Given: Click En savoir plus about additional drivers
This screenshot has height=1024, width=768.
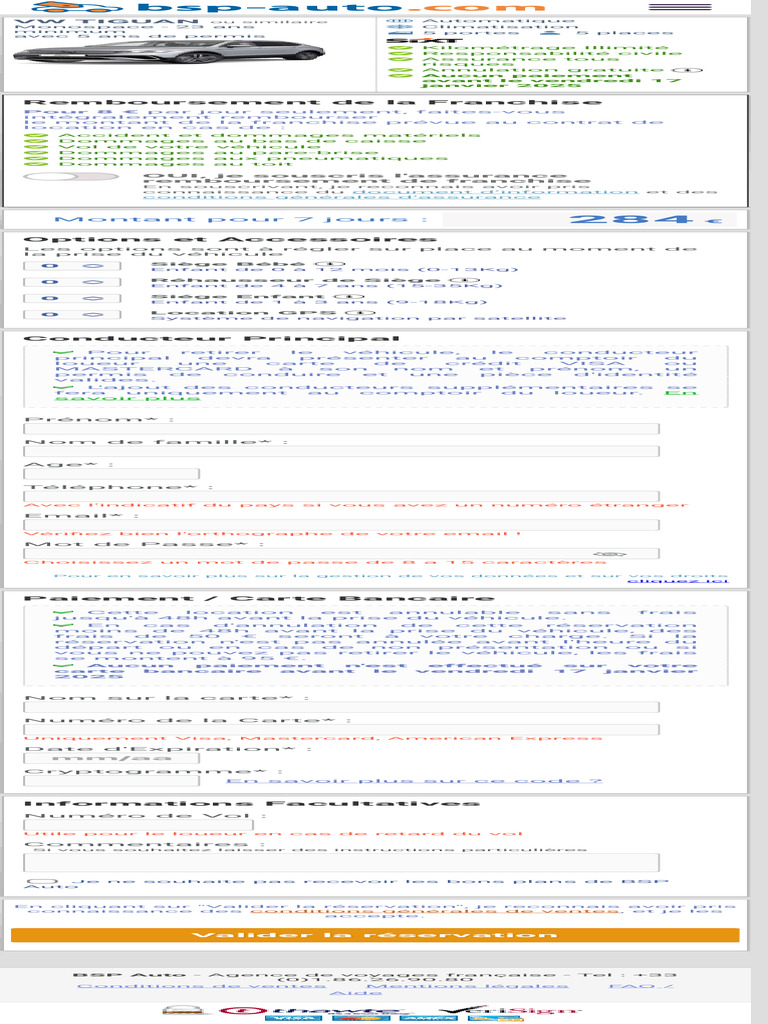Looking at the screenshot, I should click(376, 394).
